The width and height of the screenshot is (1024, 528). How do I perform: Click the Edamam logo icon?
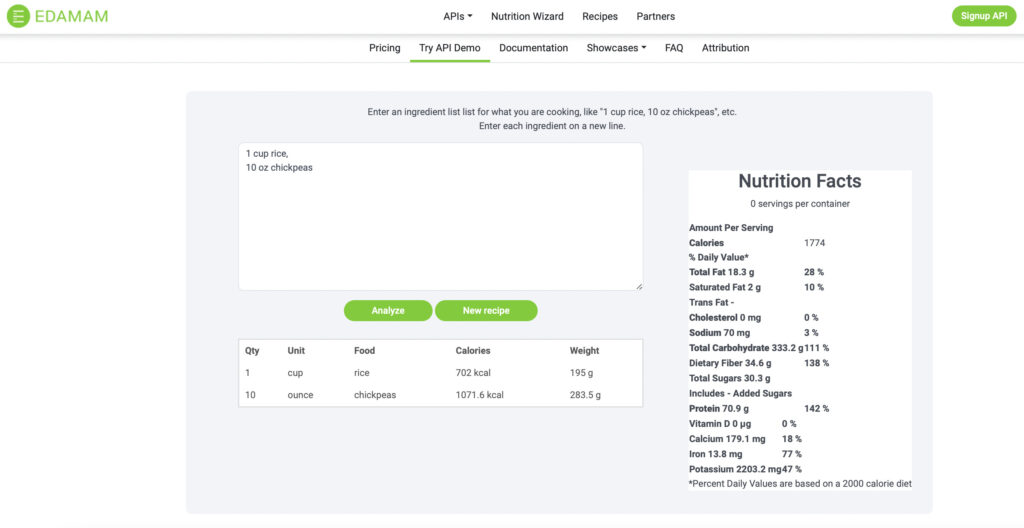[x=18, y=16]
